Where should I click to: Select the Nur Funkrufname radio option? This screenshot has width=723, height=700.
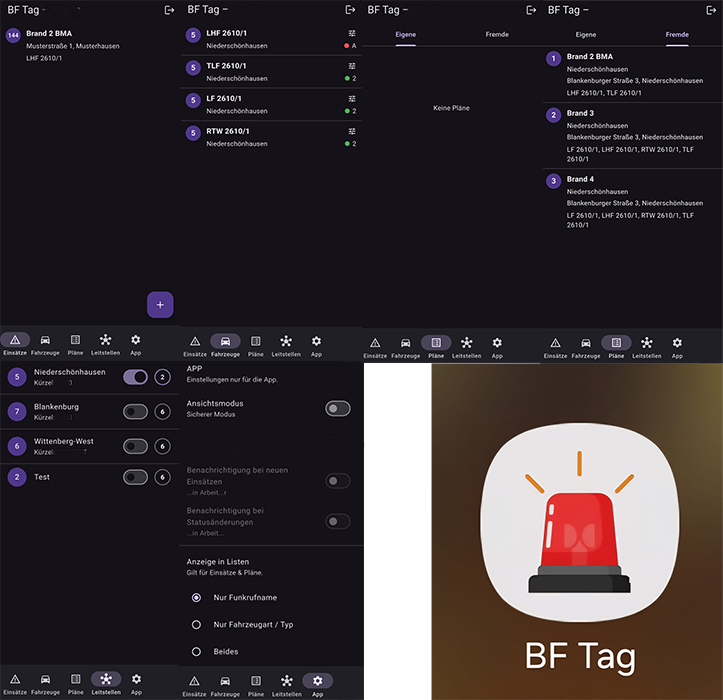(196, 597)
